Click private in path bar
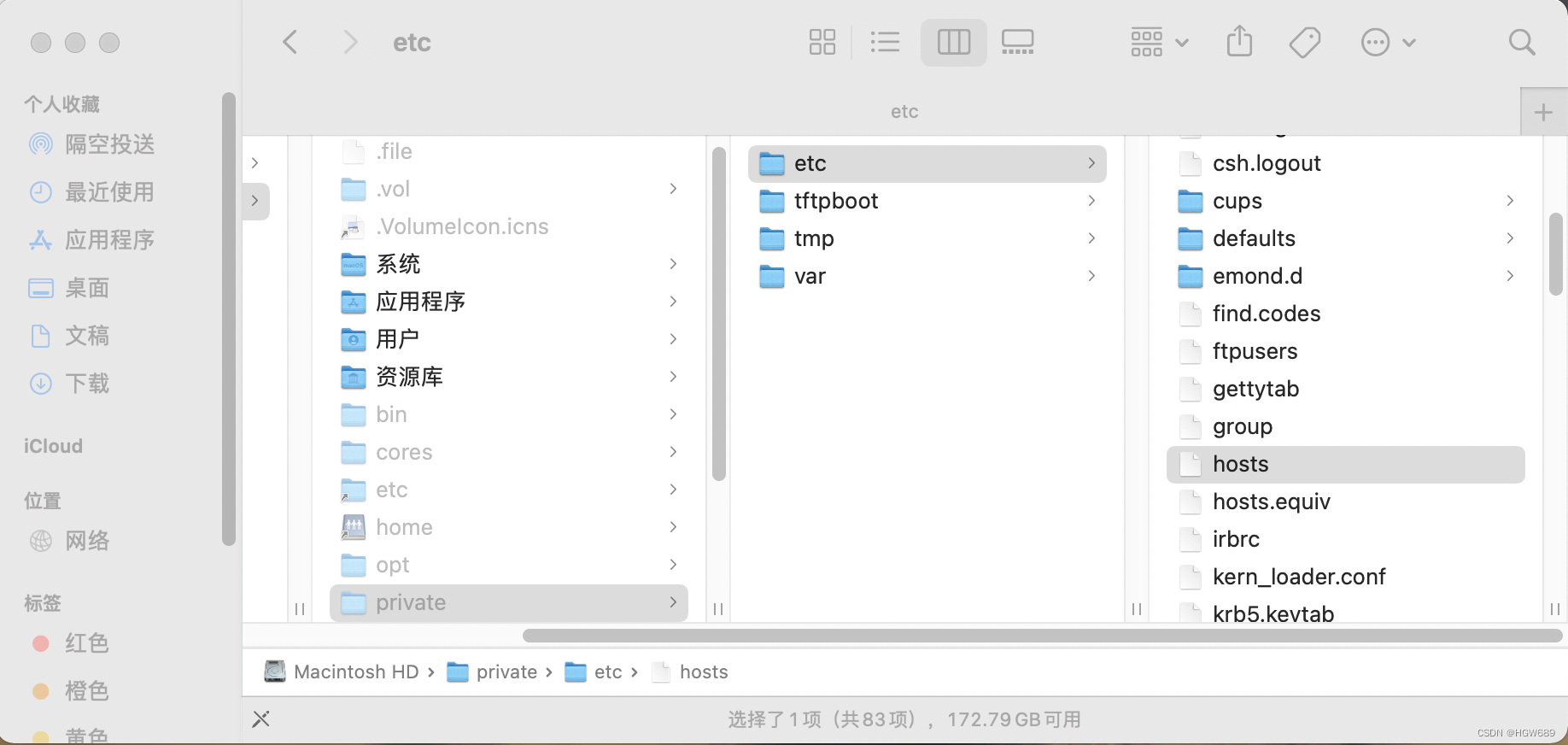 coord(492,672)
